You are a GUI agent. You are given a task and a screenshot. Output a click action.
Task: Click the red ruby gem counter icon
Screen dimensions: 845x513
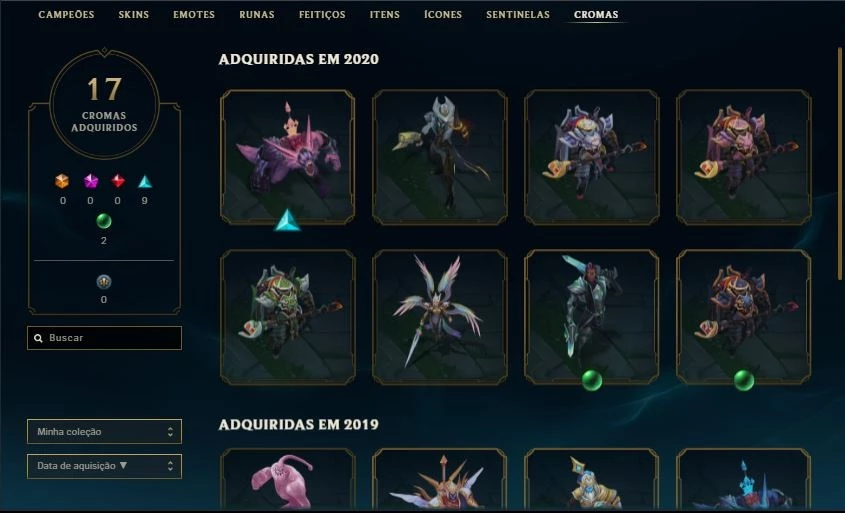click(x=118, y=181)
